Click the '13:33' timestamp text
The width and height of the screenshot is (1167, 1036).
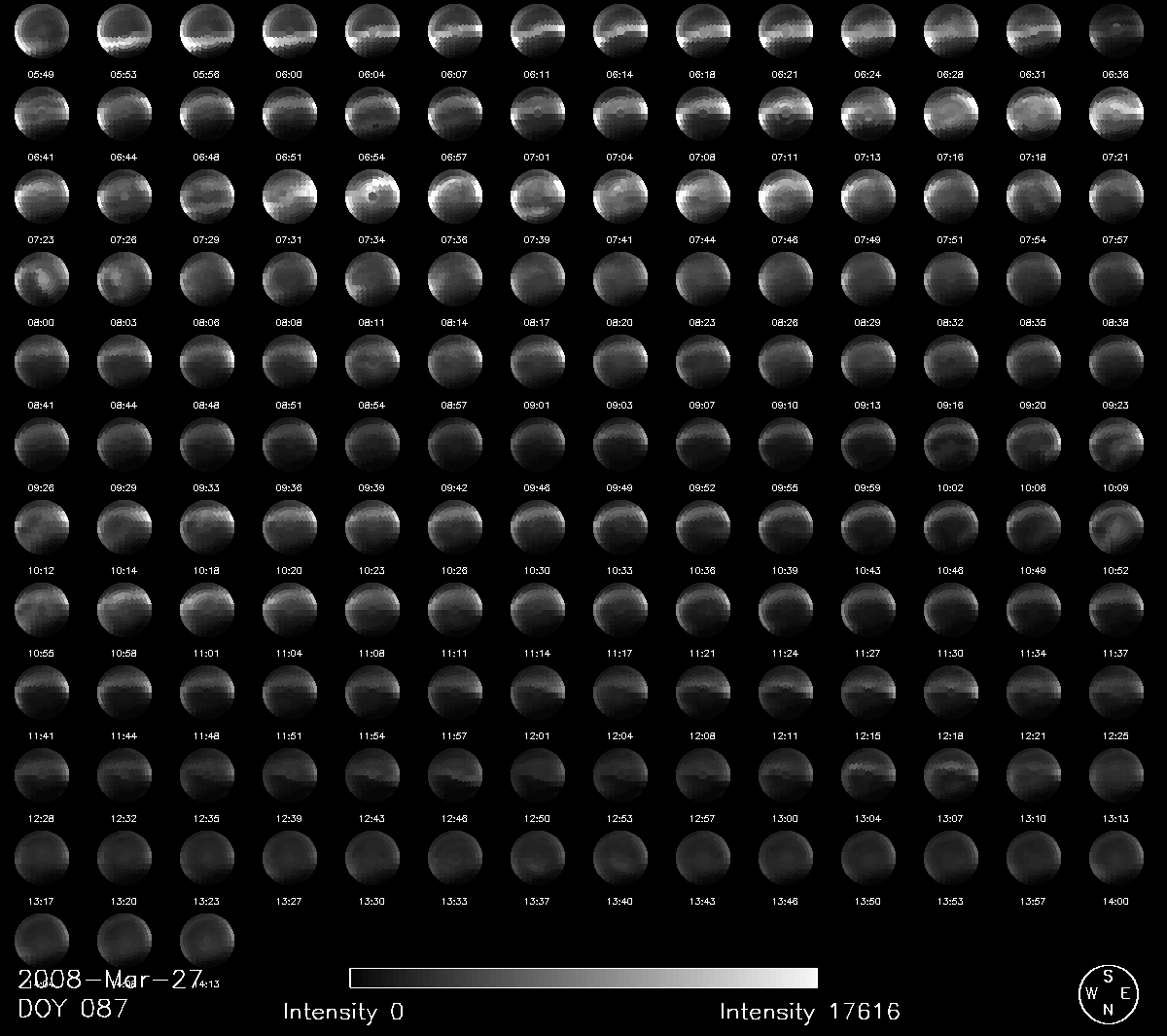(x=454, y=901)
